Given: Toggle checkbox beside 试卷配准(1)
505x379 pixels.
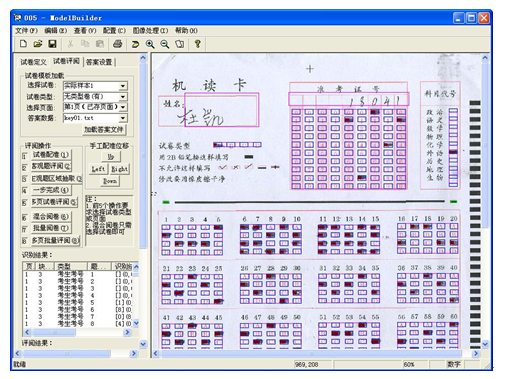Looking at the screenshot, I should coord(24,156).
